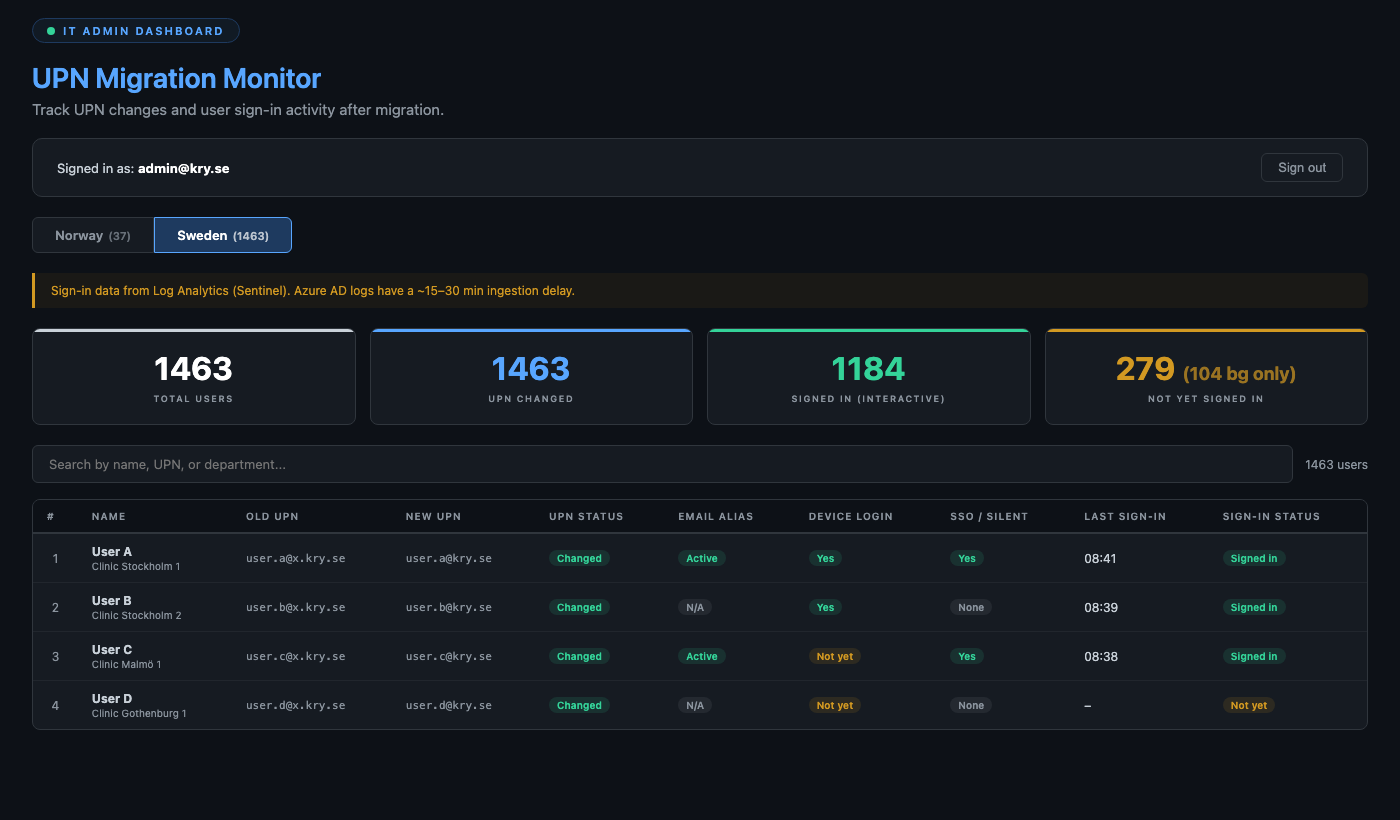Click User A's Changed status badge
This screenshot has height=820, width=1400.
(x=579, y=558)
